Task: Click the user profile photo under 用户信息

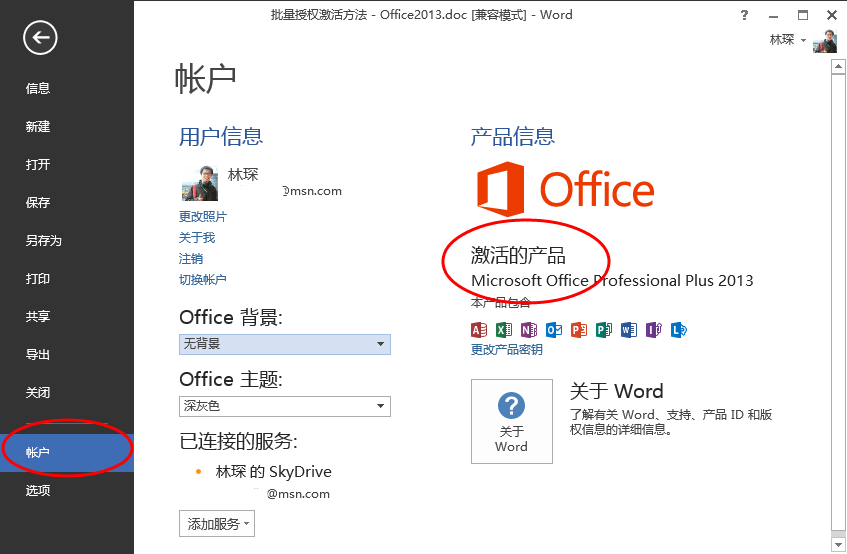Action: tap(200, 184)
